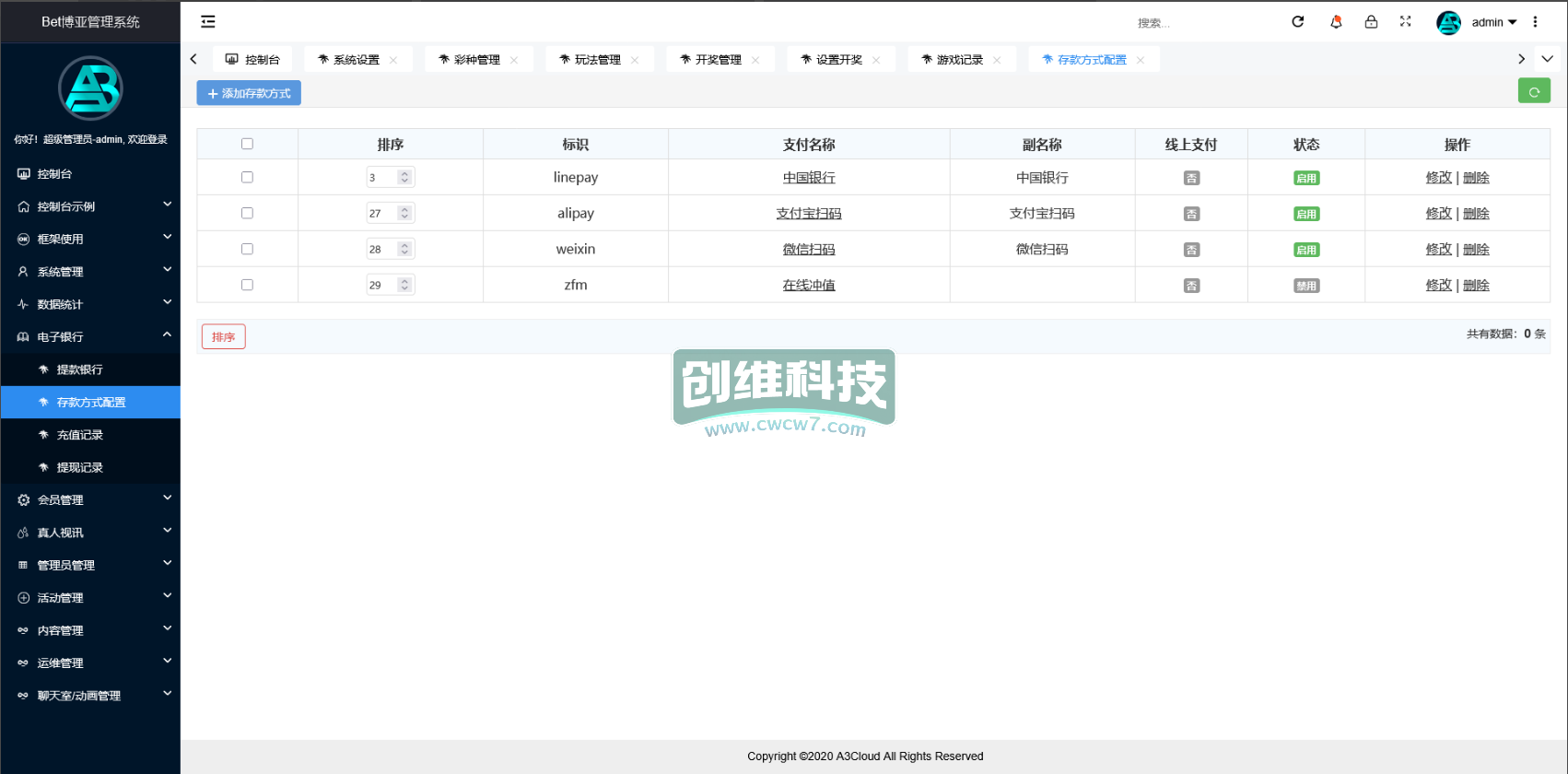The width and height of the screenshot is (1568, 774).
Task: Toggle 禁用 status for zfm row
Action: tap(1306, 286)
